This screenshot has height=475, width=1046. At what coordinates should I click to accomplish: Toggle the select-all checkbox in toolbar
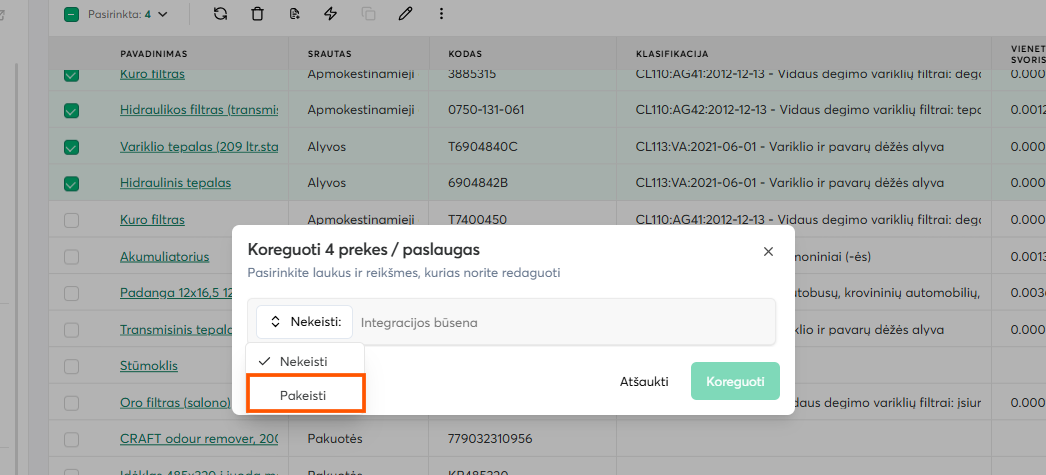tap(71, 15)
